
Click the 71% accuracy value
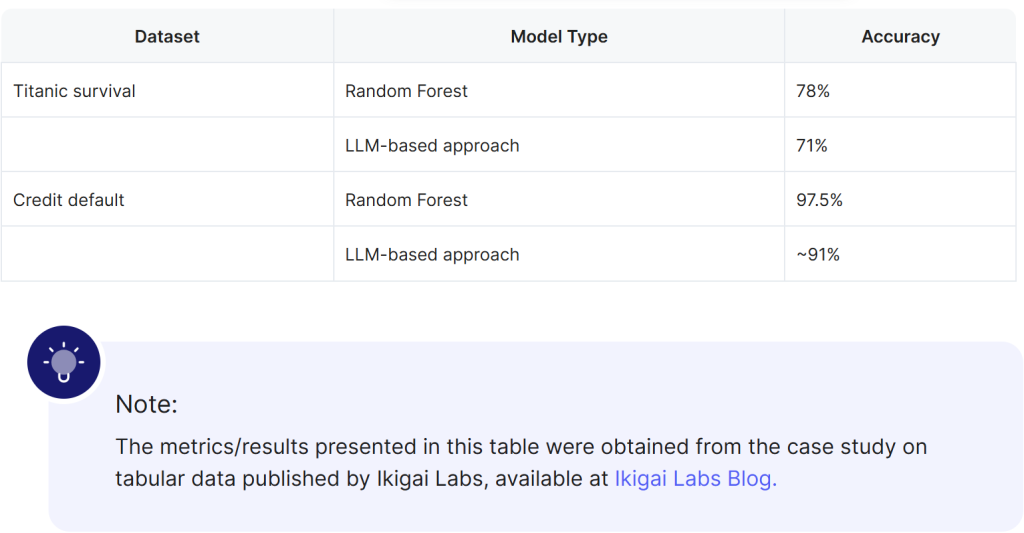(812, 146)
